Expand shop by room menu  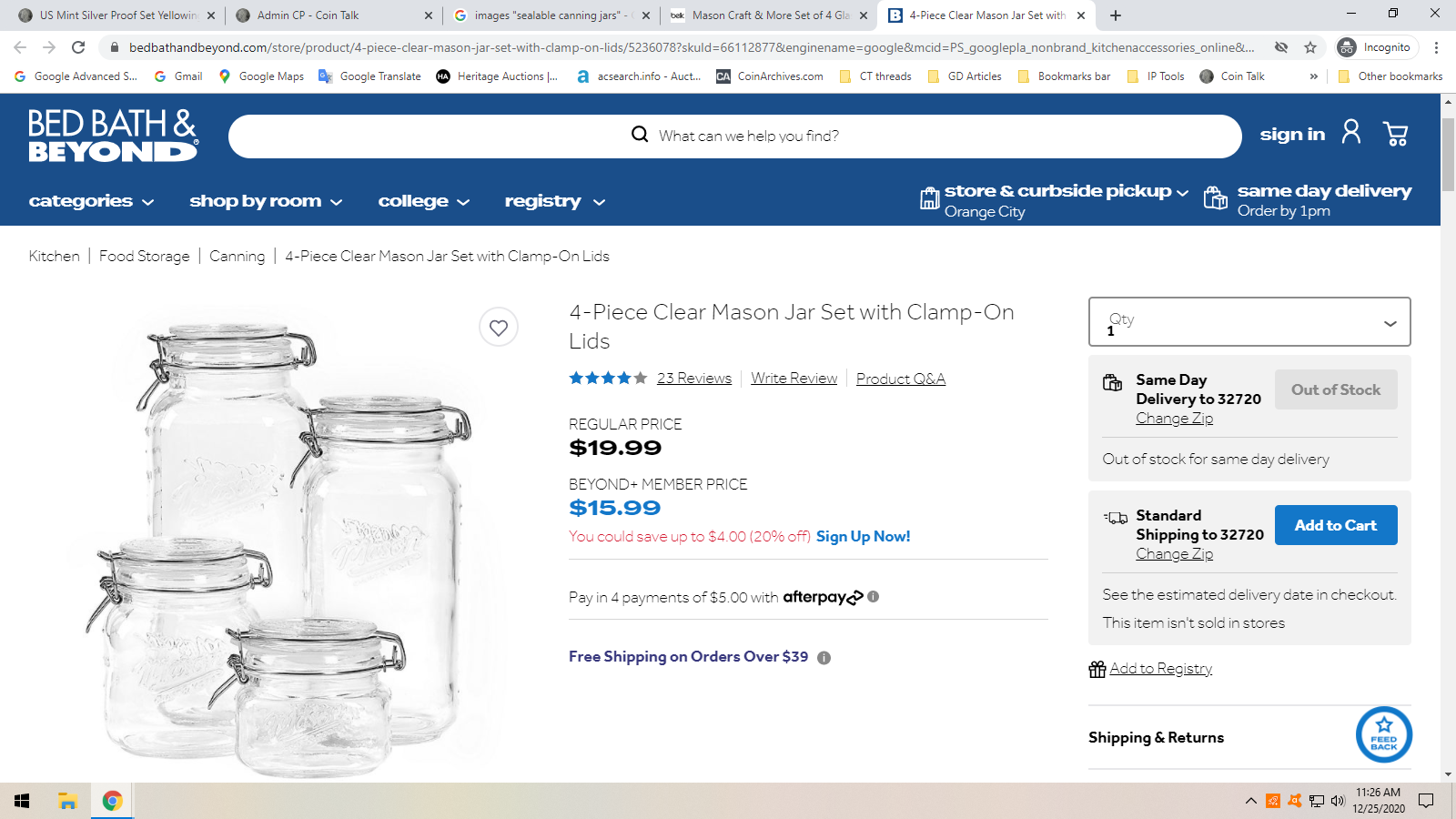pos(266,201)
